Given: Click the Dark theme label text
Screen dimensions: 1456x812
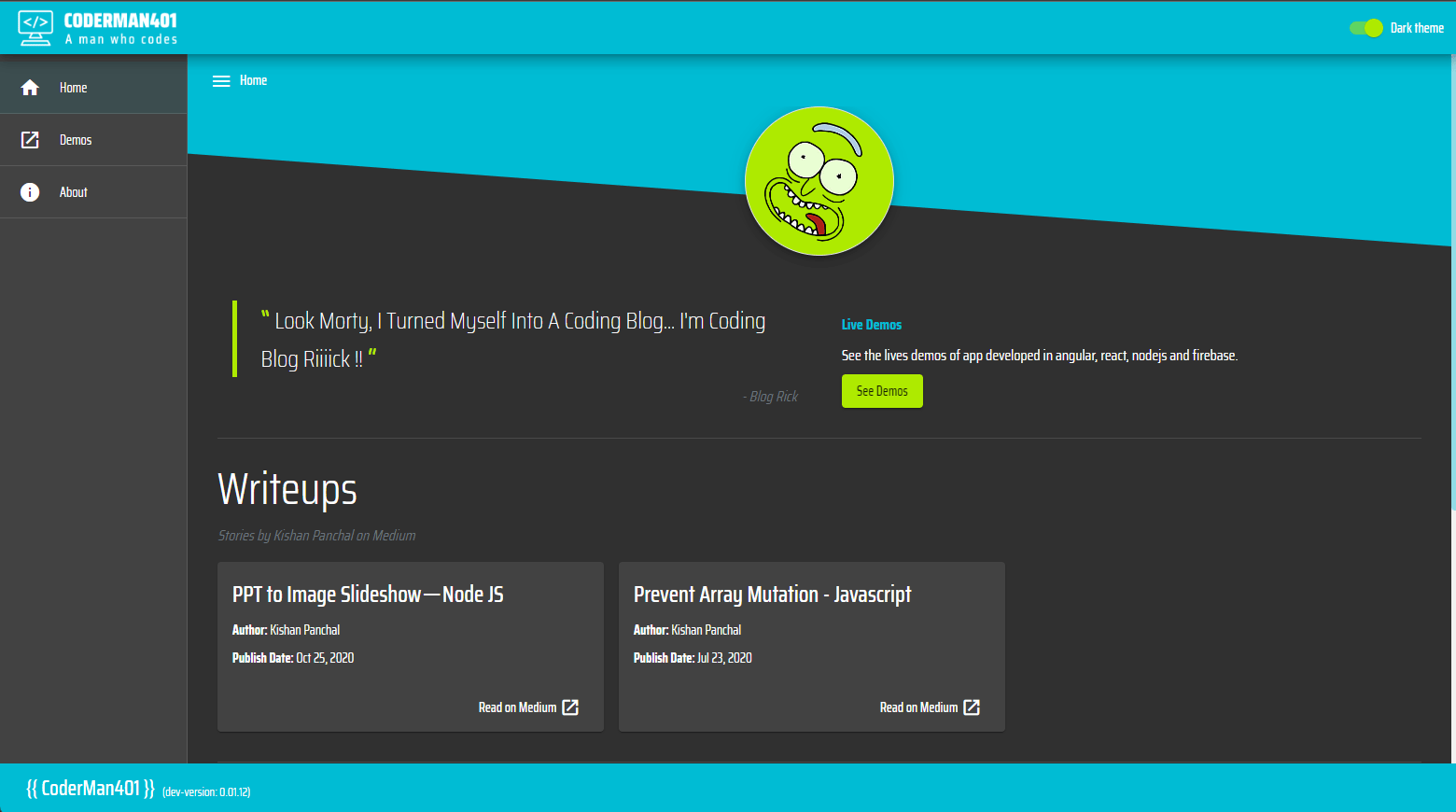Looking at the screenshot, I should point(1417,28).
